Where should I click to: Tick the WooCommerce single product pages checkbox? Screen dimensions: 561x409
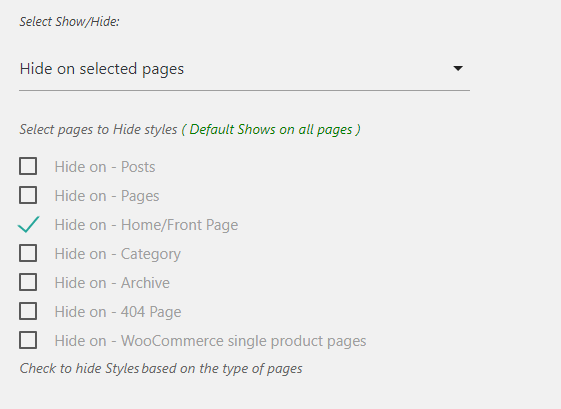tap(28, 340)
